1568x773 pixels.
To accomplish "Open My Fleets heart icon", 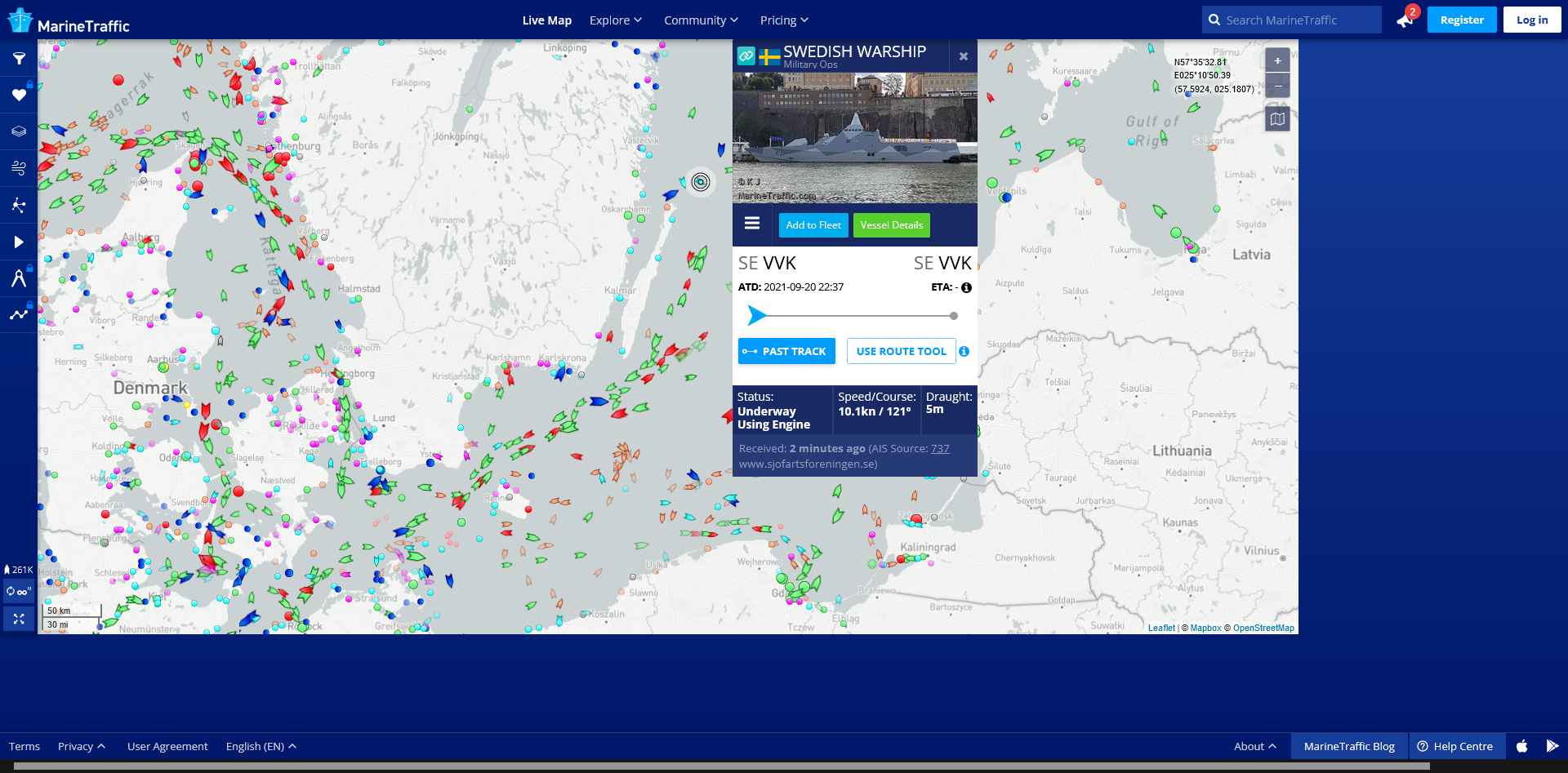I will [x=19, y=95].
